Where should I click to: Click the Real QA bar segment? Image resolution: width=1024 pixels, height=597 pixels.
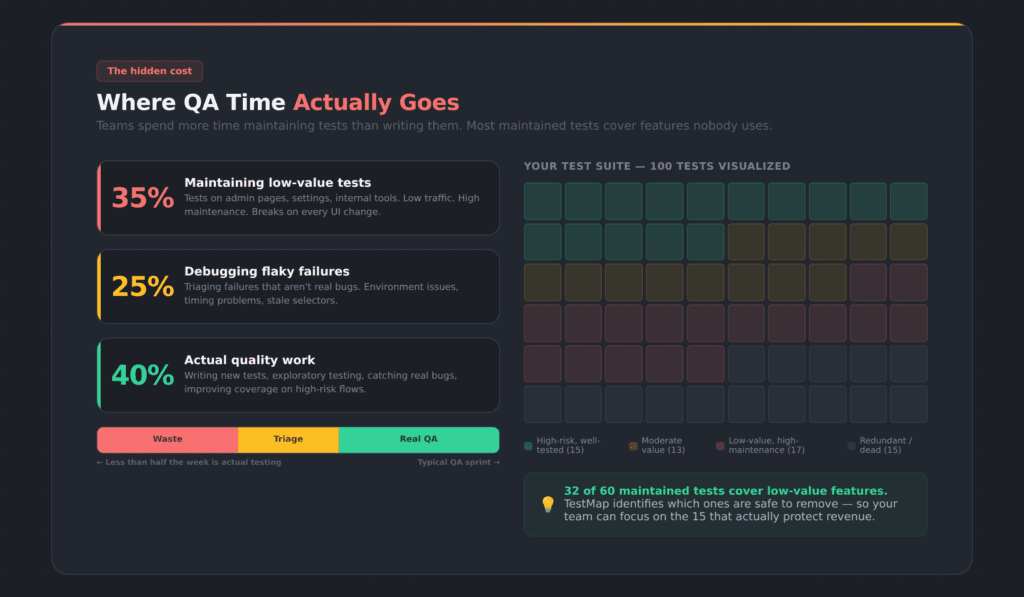(x=418, y=439)
